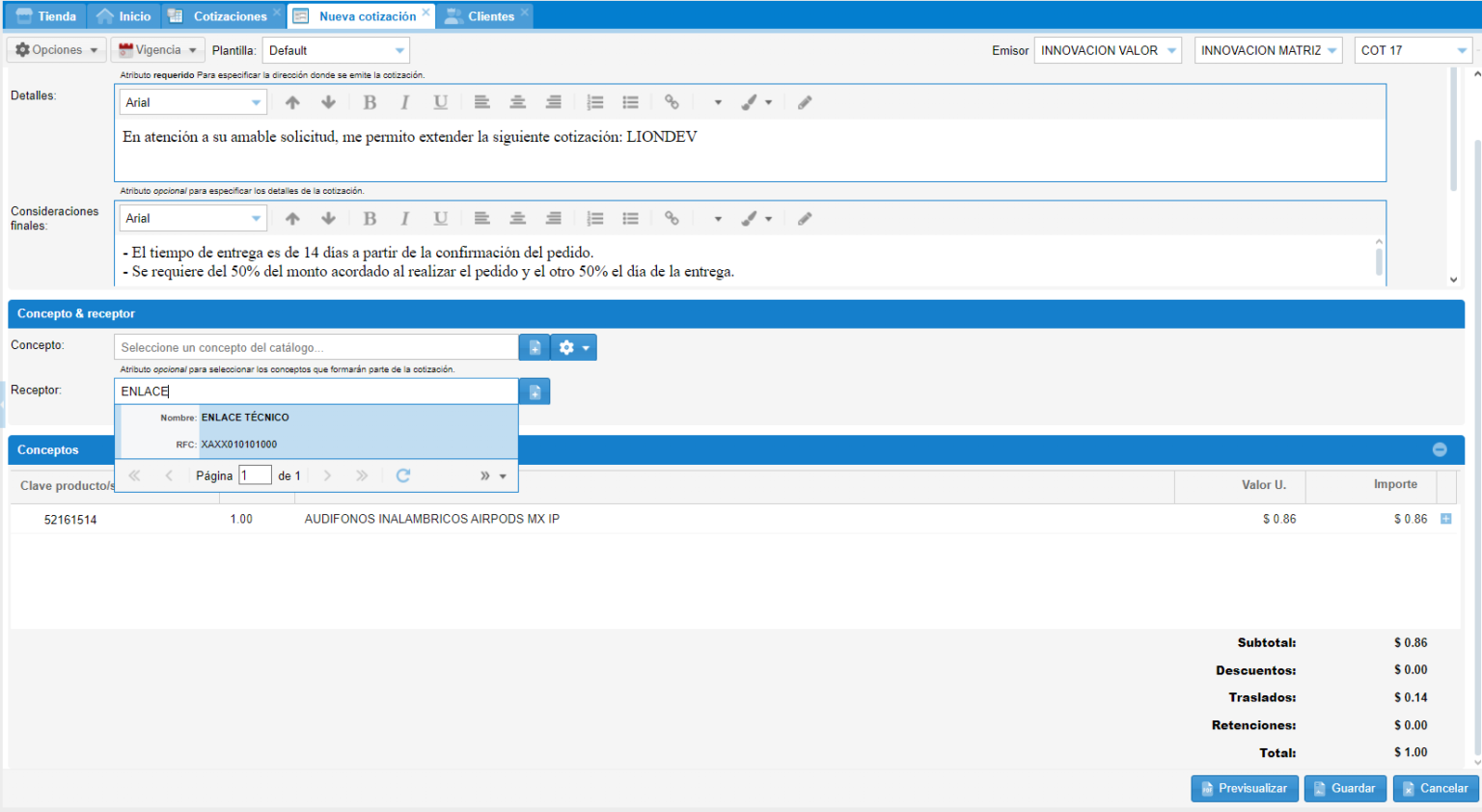Viewport: 1482px width, 812px height.
Task: Insert link in the Detalles editor
Action: [x=672, y=102]
